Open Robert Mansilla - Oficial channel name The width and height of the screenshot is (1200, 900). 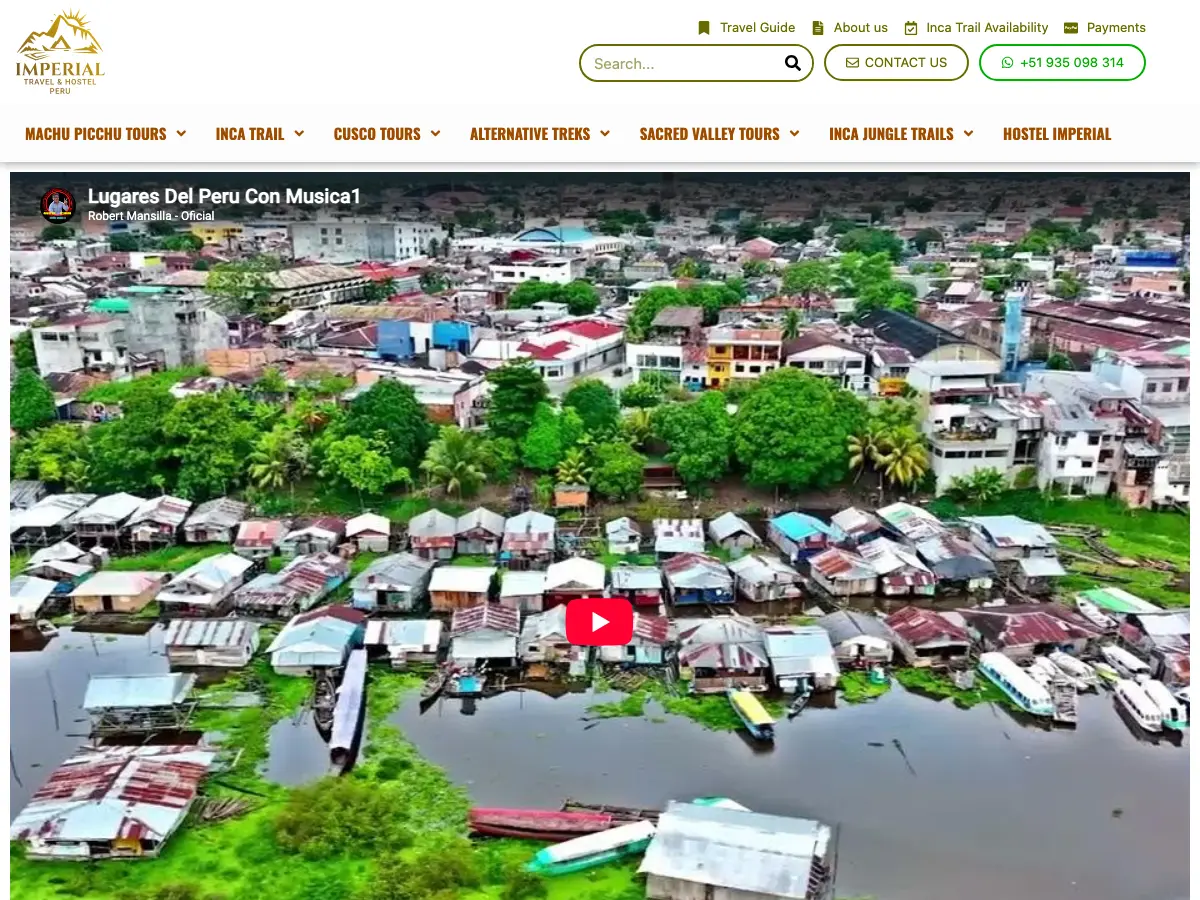click(151, 216)
